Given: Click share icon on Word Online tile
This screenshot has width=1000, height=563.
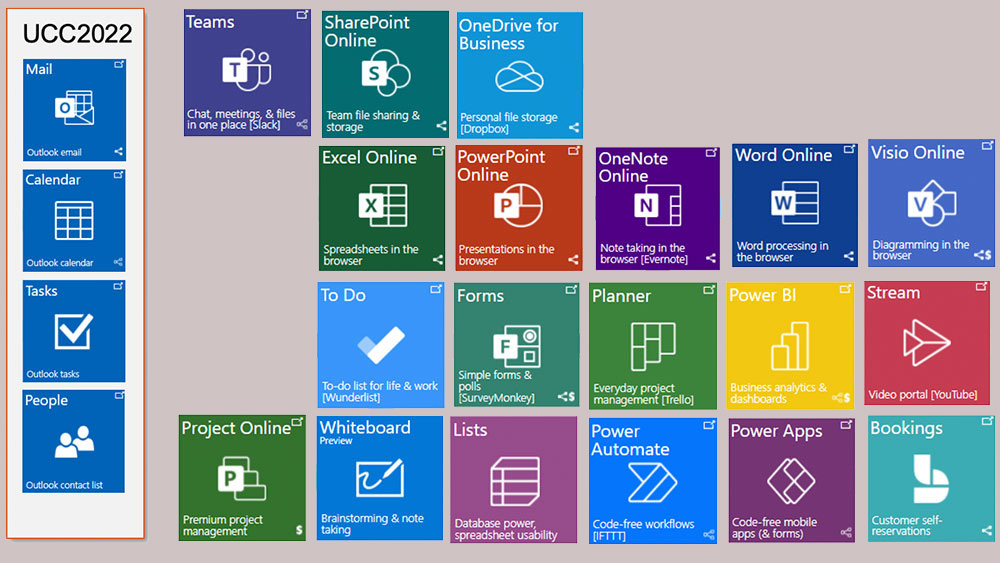Looking at the screenshot, I should click(x=849, y=256).
